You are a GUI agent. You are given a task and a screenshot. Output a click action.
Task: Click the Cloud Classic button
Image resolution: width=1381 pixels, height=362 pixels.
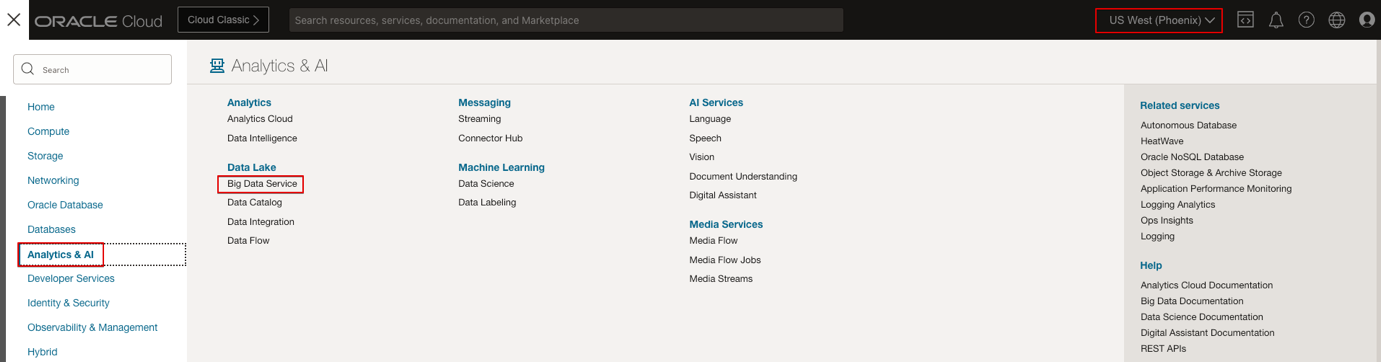point(223,20)
